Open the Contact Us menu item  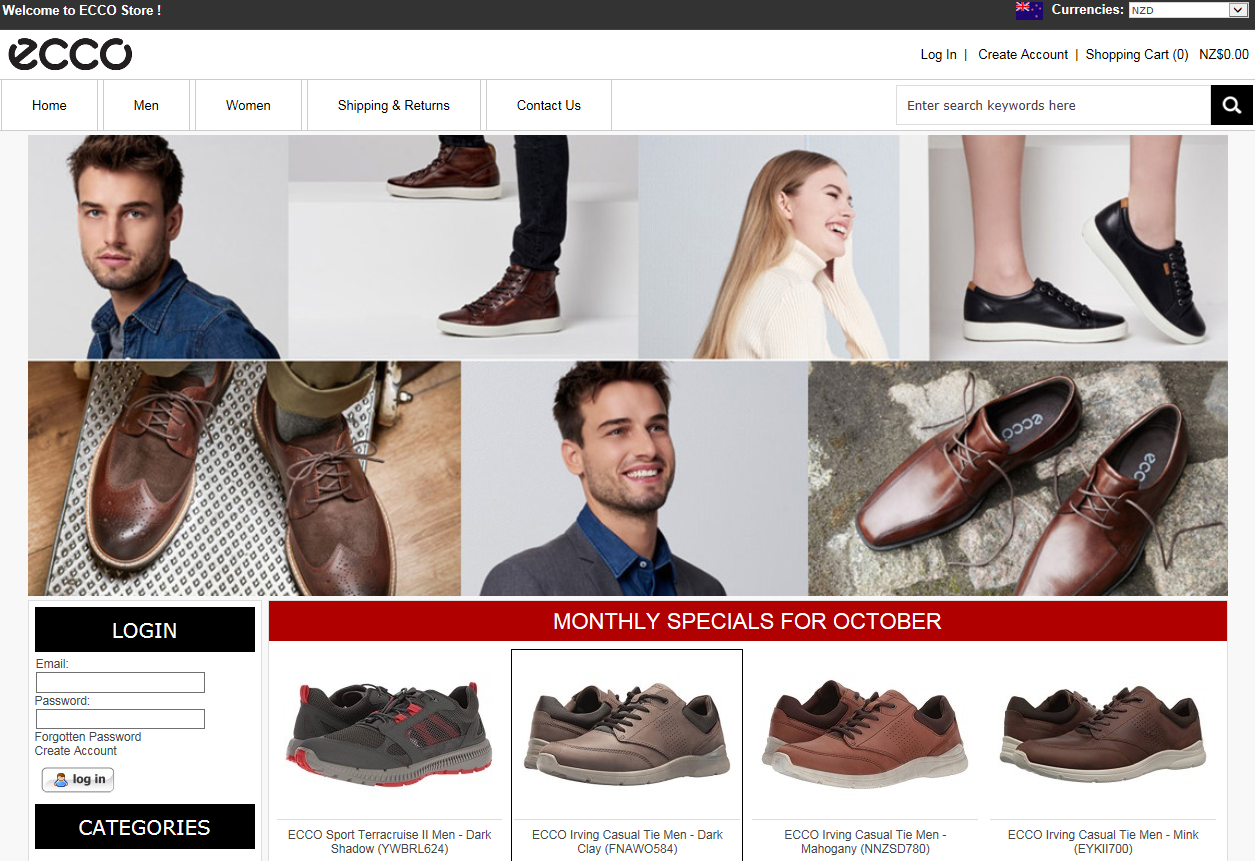pyautogui.click(x=549, y=105)
